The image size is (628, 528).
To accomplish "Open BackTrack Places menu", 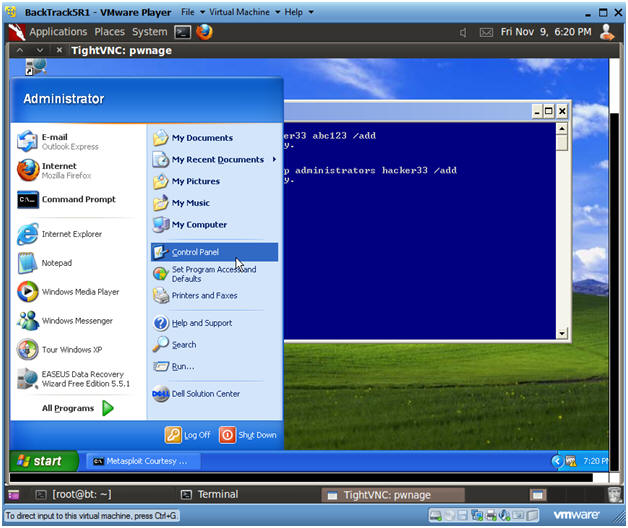I will pyautogui.click(x=110, y=32).
